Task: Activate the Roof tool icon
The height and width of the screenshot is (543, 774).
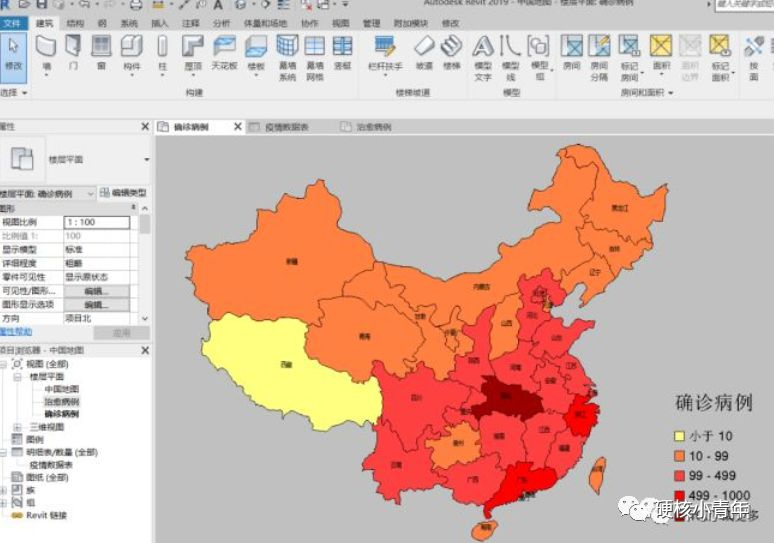Action: pos(193,53)
